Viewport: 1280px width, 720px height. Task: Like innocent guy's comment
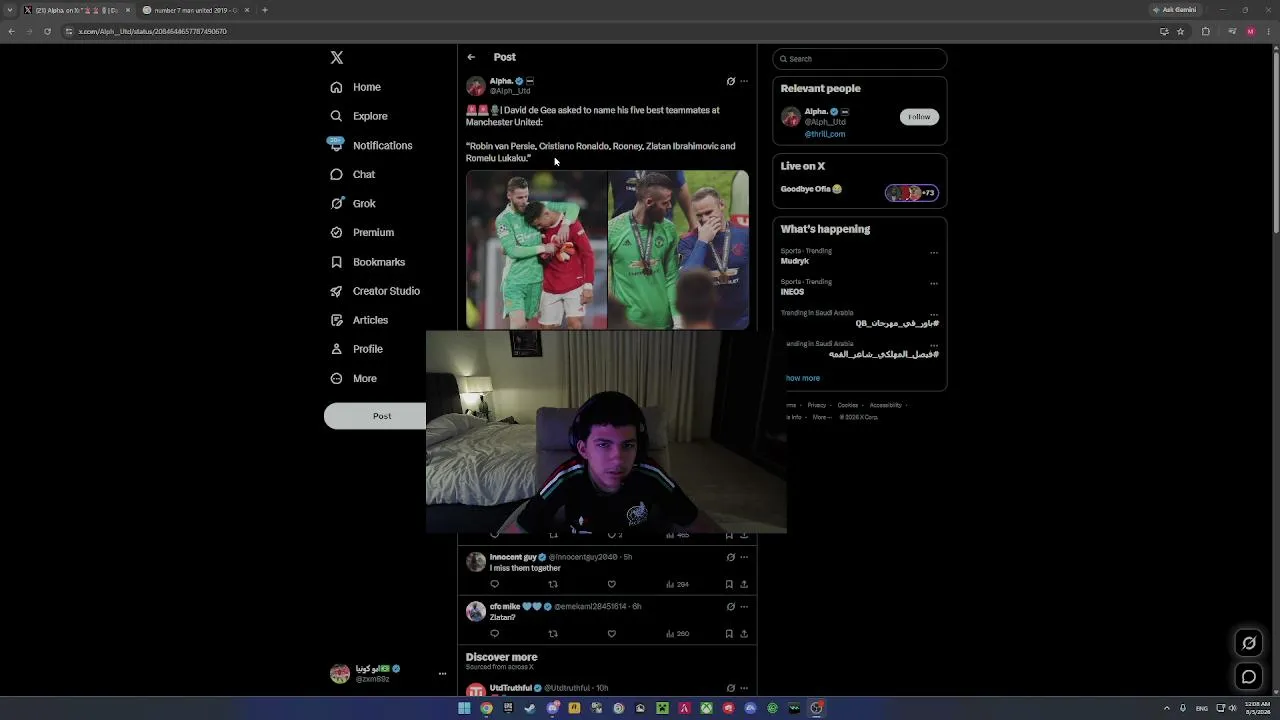611,584
